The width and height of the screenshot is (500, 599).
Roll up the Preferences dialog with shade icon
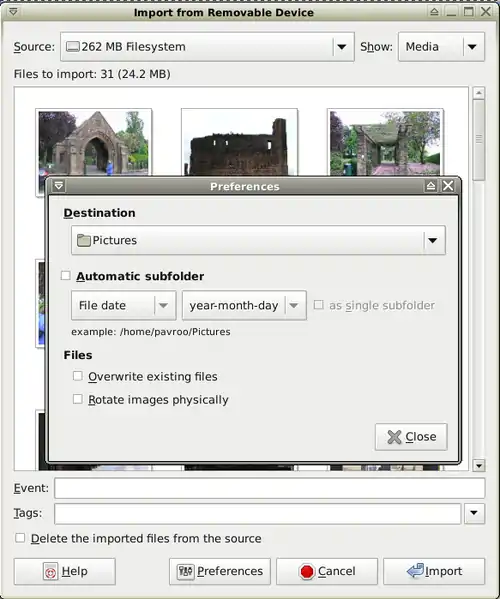431,186
